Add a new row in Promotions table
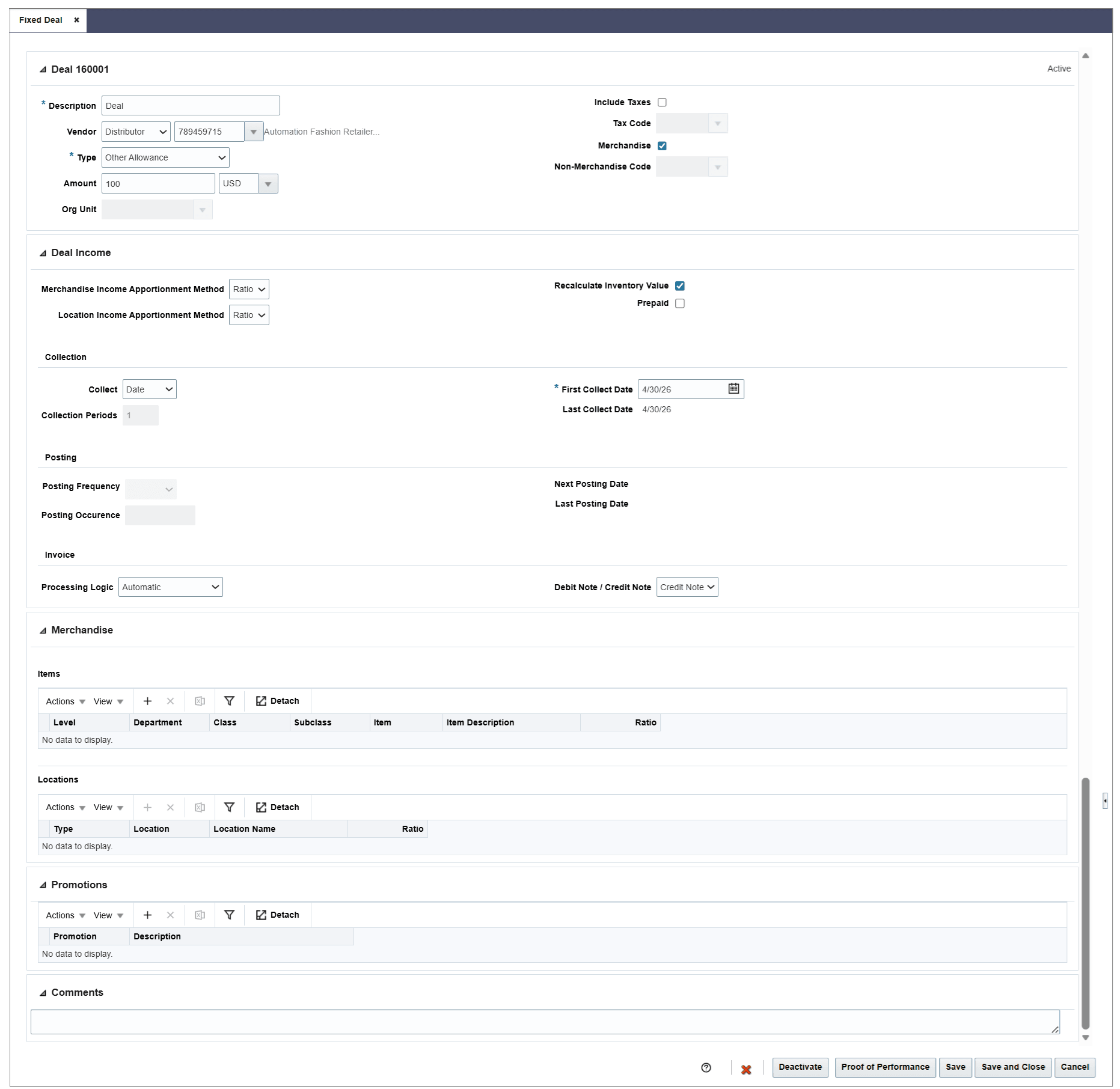The width and height of the screenshot is (1120, 1089). (x=147, y=915)
